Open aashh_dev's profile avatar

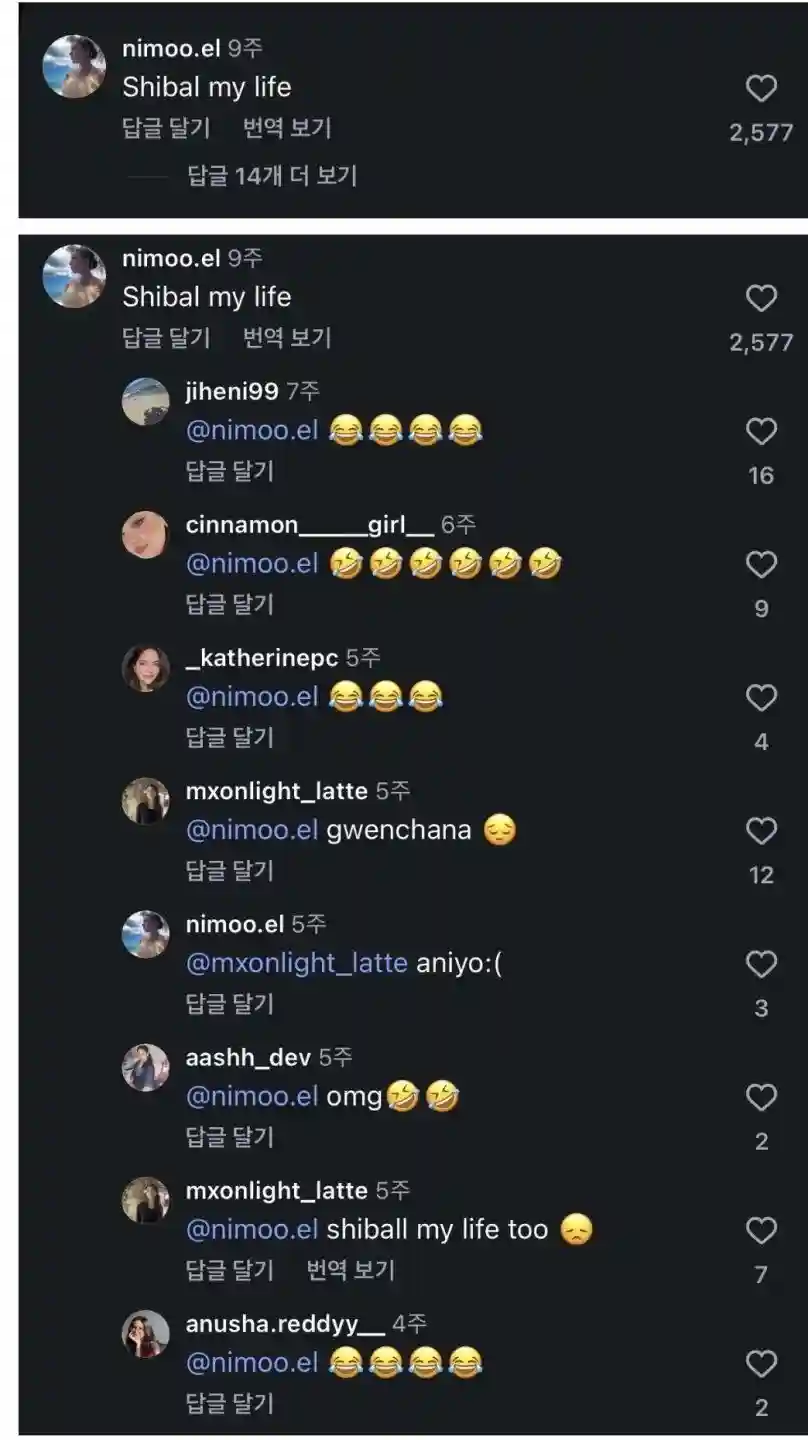(x=146, y=1067)
